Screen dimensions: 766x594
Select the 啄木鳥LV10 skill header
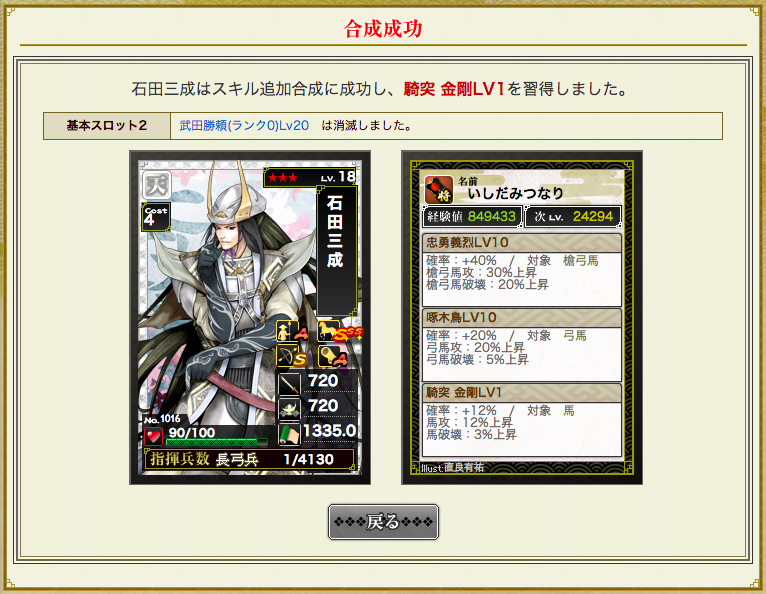tap(522, 318)
